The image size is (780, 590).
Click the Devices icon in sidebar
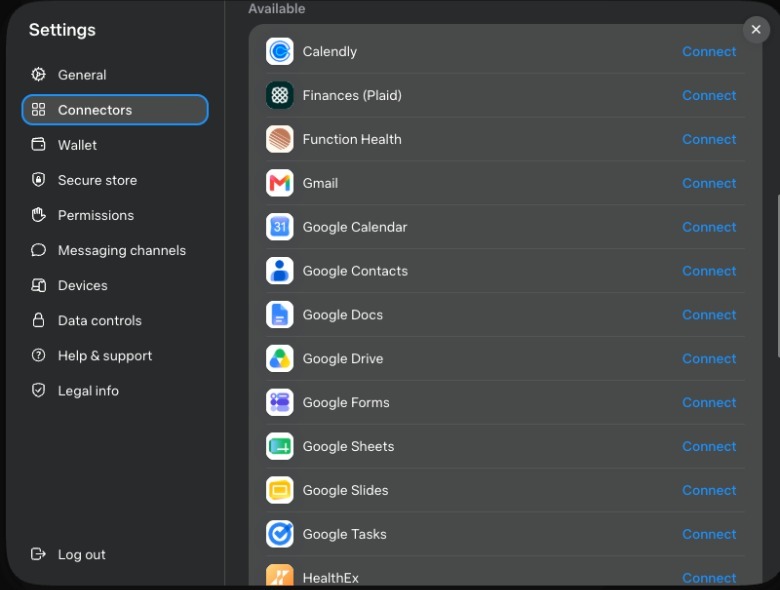coord(38,285)
